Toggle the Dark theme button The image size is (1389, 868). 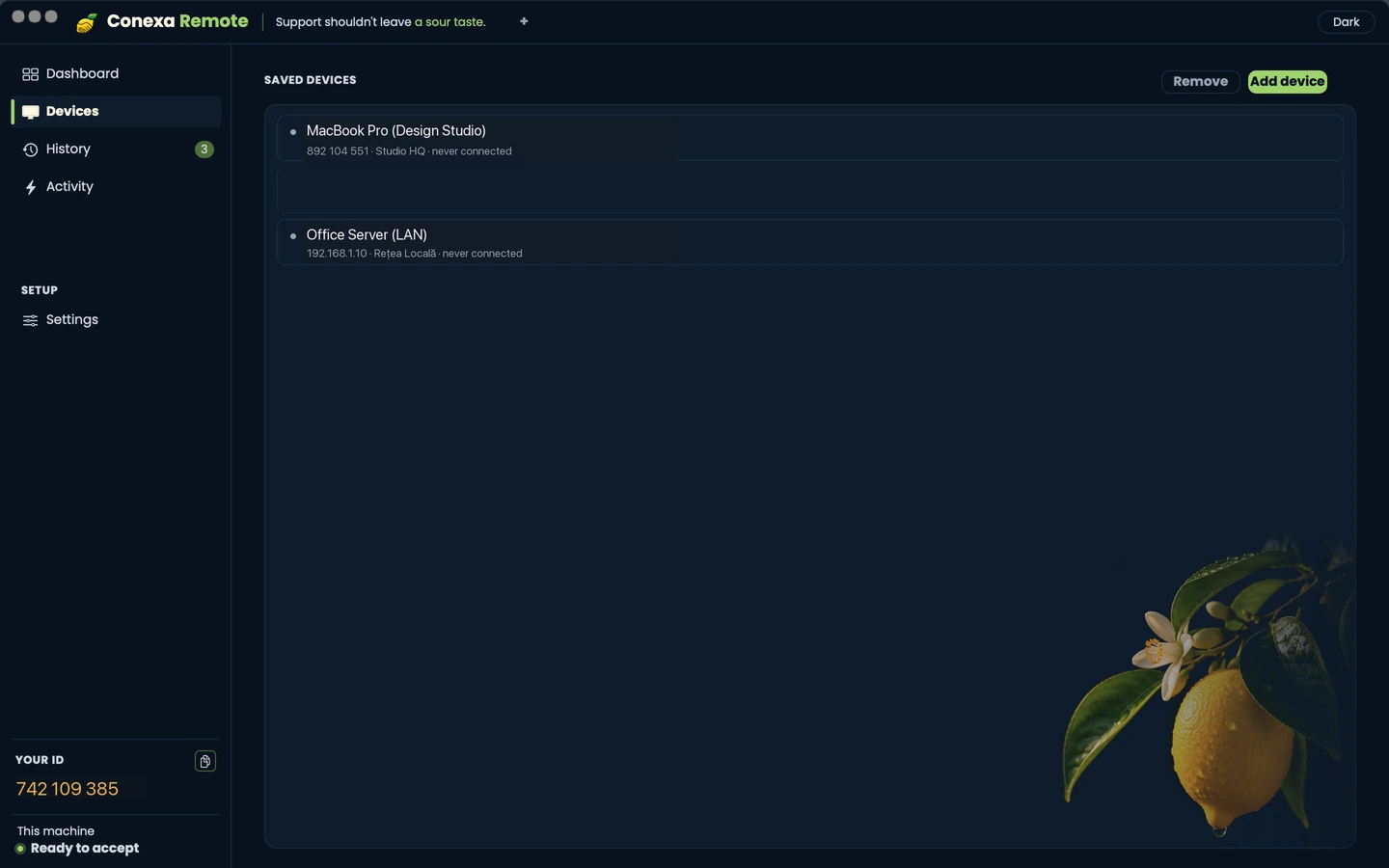pos(1346,22)
